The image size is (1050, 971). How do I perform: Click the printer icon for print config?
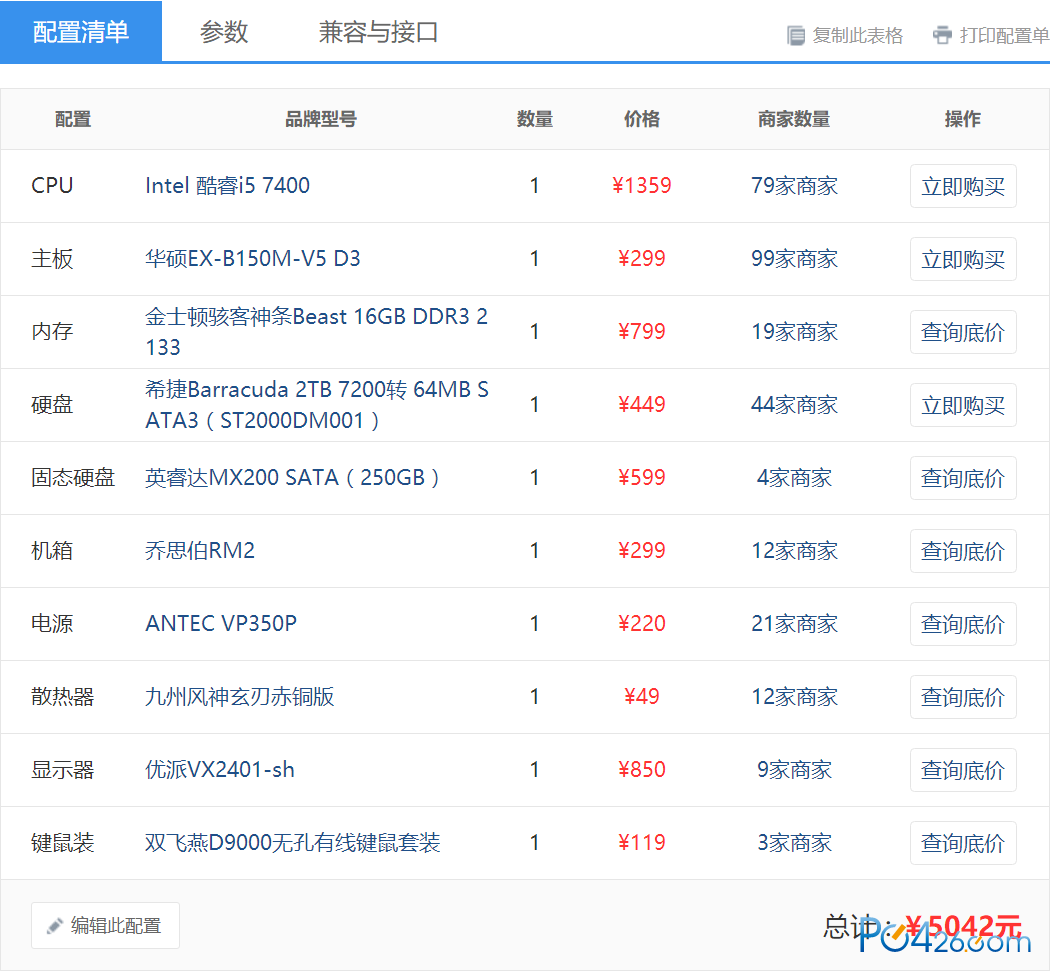click(942, 35)
